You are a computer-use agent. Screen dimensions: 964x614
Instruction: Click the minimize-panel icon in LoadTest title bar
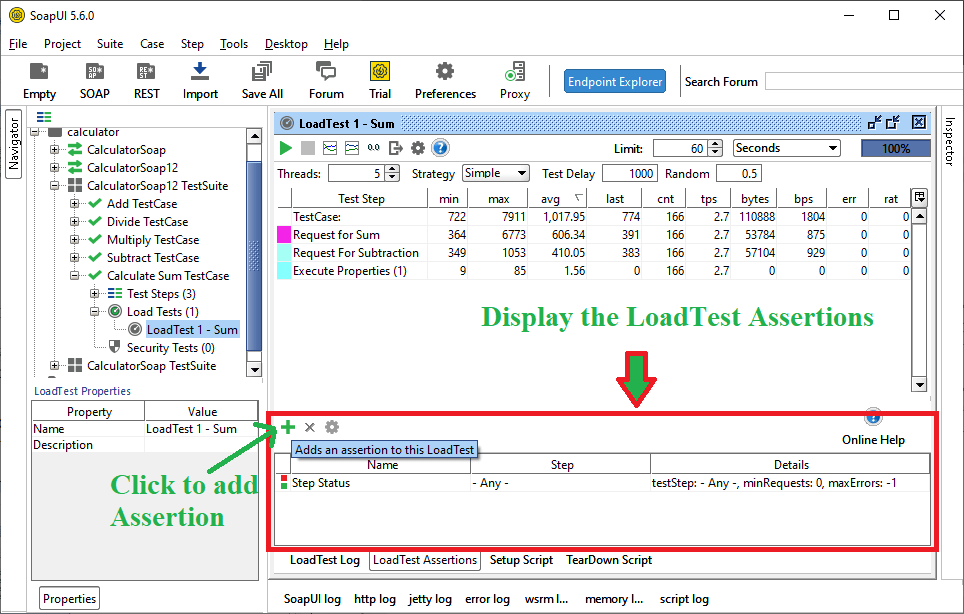coord(874,122)
